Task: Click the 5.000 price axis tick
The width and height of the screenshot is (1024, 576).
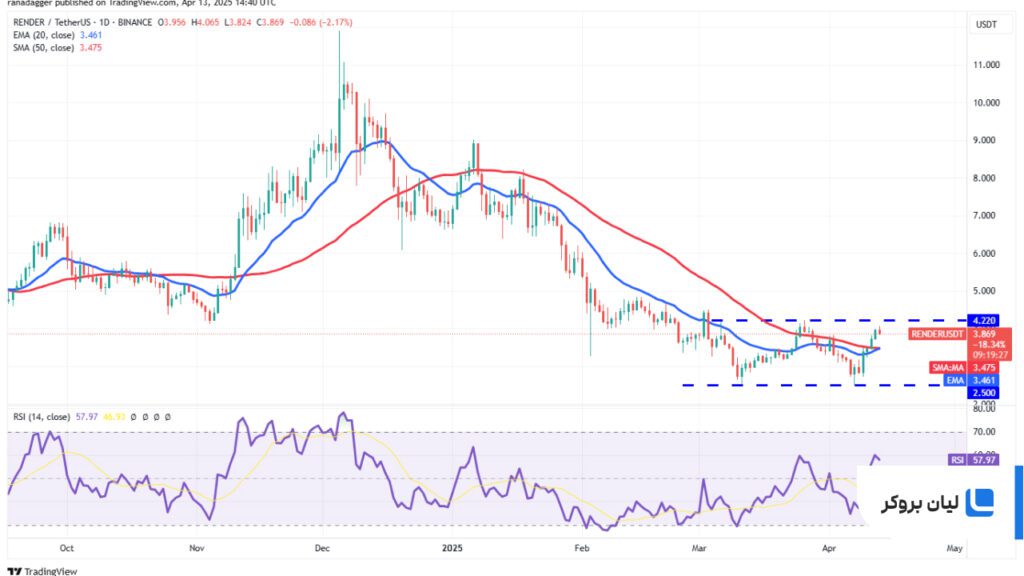Action: point(986,291)
